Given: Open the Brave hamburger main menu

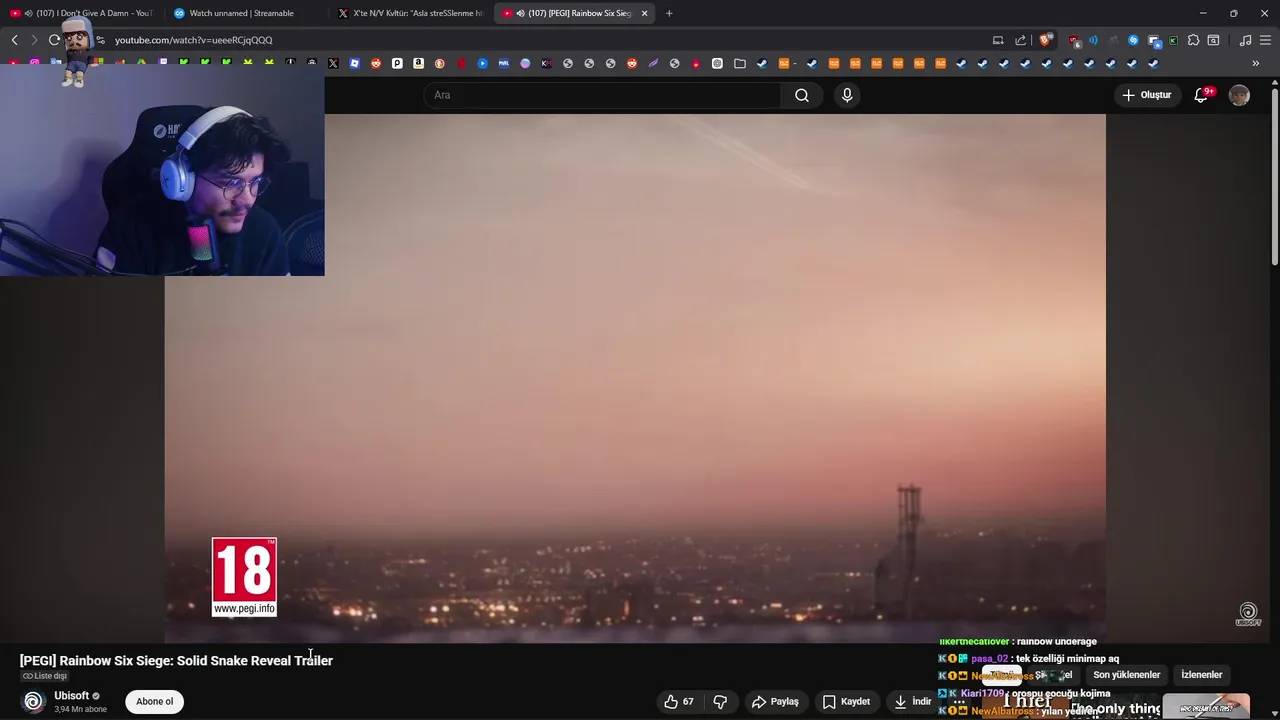Looking at the screenshot, I should point(1266,40).
